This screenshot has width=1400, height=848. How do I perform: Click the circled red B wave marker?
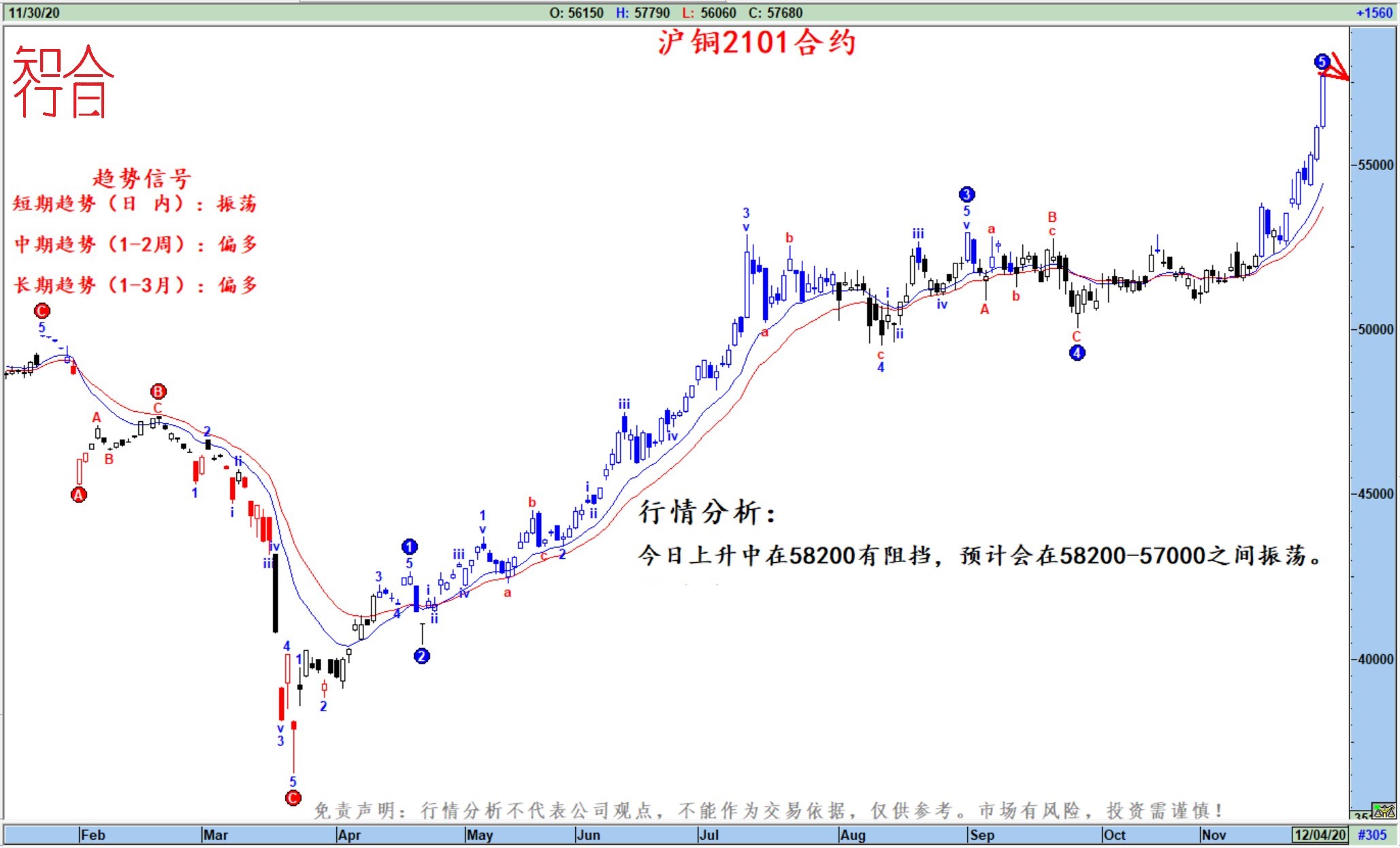coord(158,391)
